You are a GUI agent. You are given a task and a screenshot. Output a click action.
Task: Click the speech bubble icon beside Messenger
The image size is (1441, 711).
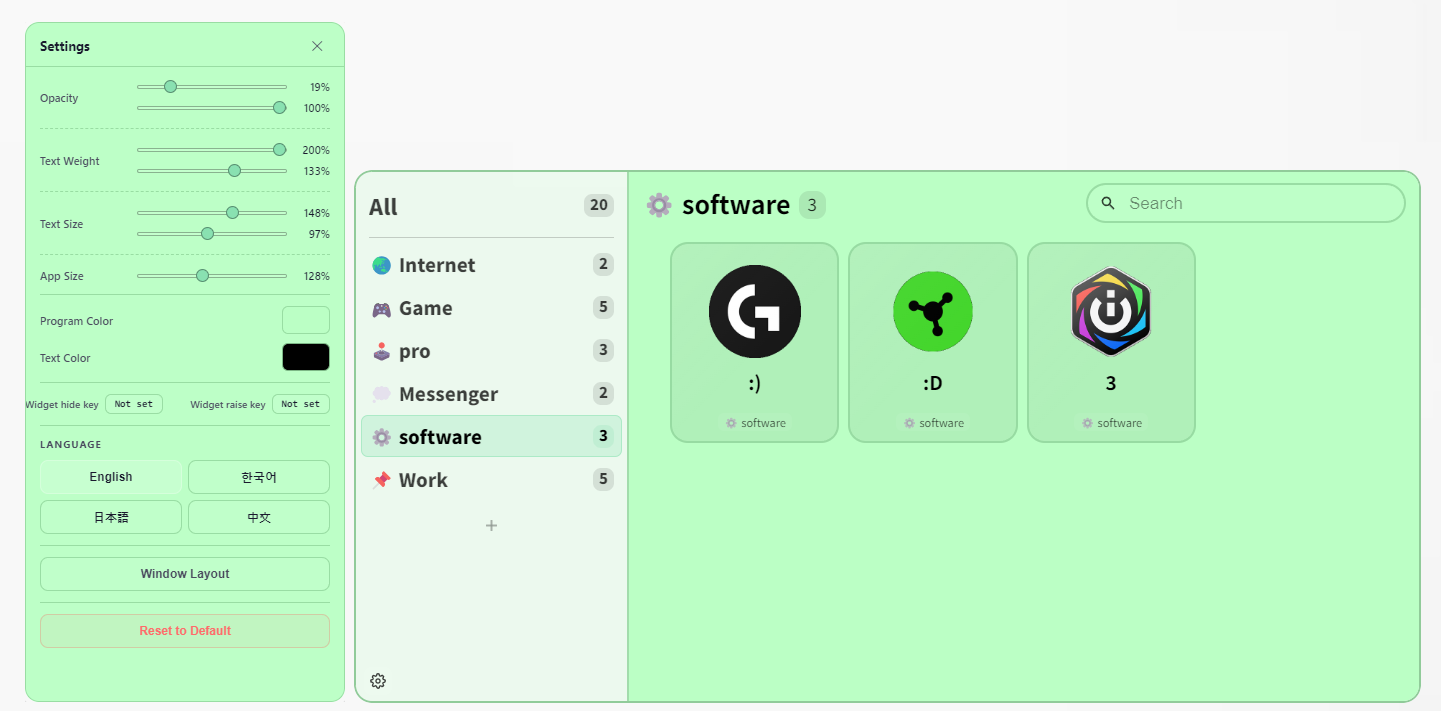coord(381,394)
